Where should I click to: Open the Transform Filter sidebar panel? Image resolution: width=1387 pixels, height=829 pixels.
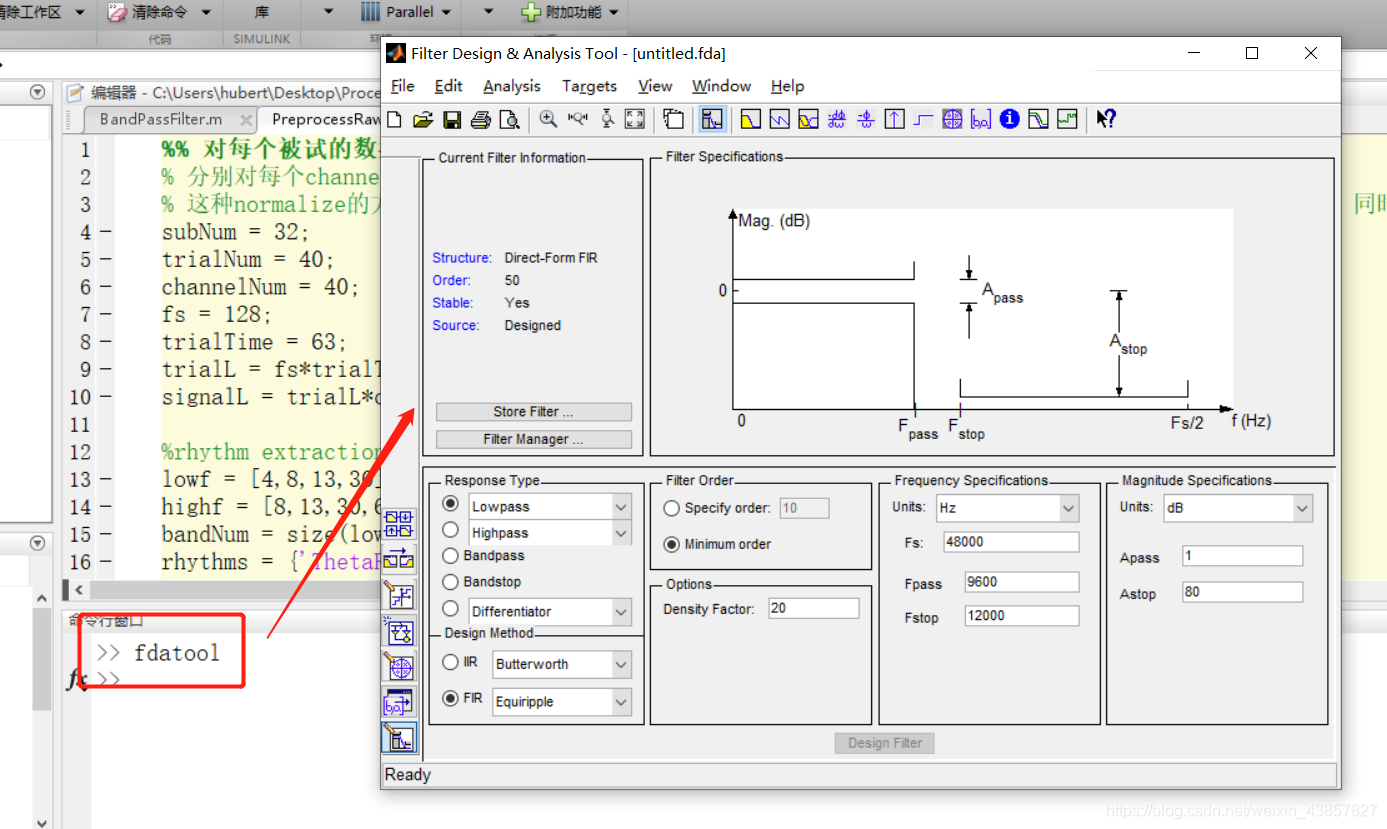398,559
